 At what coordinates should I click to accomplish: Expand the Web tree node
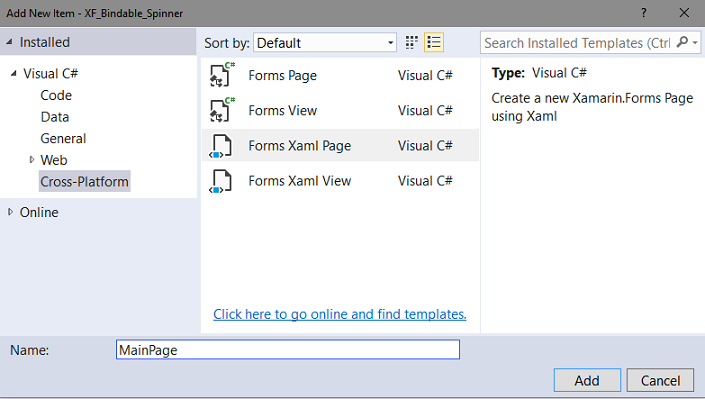click(x=31, y=159)
